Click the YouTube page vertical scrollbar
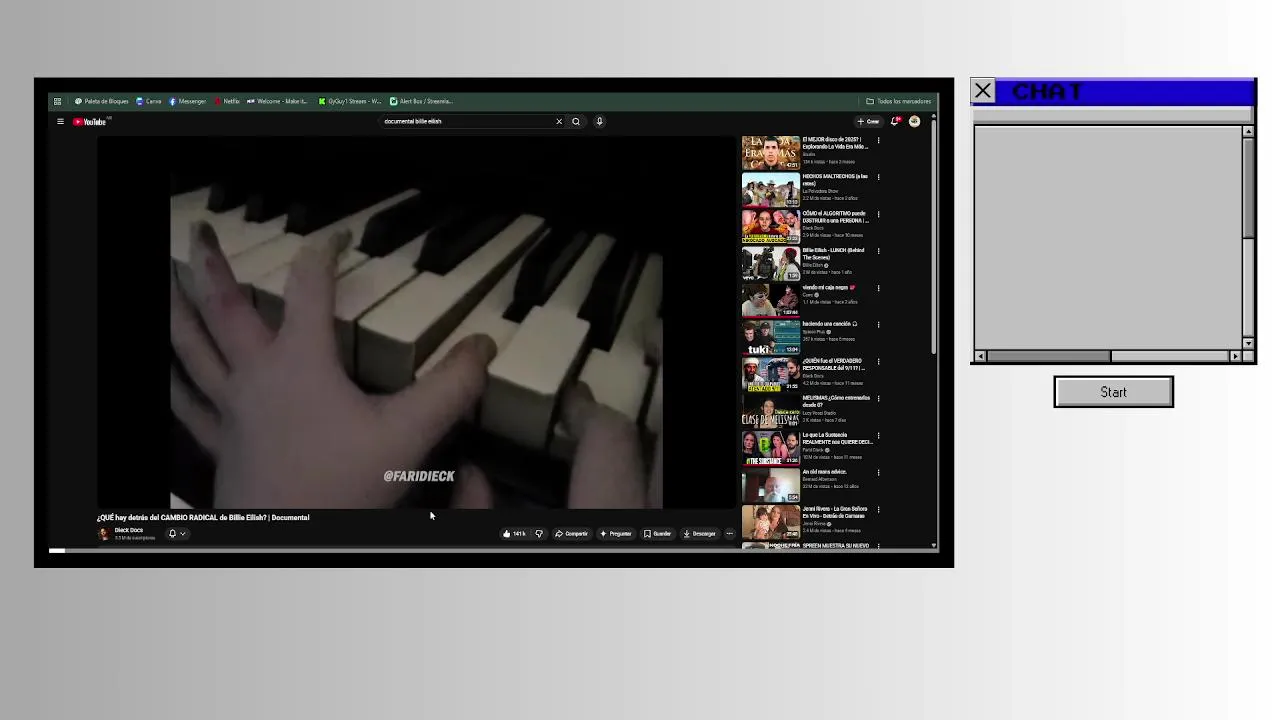This screenshot has height=720, width=1280. coord(934,237)
